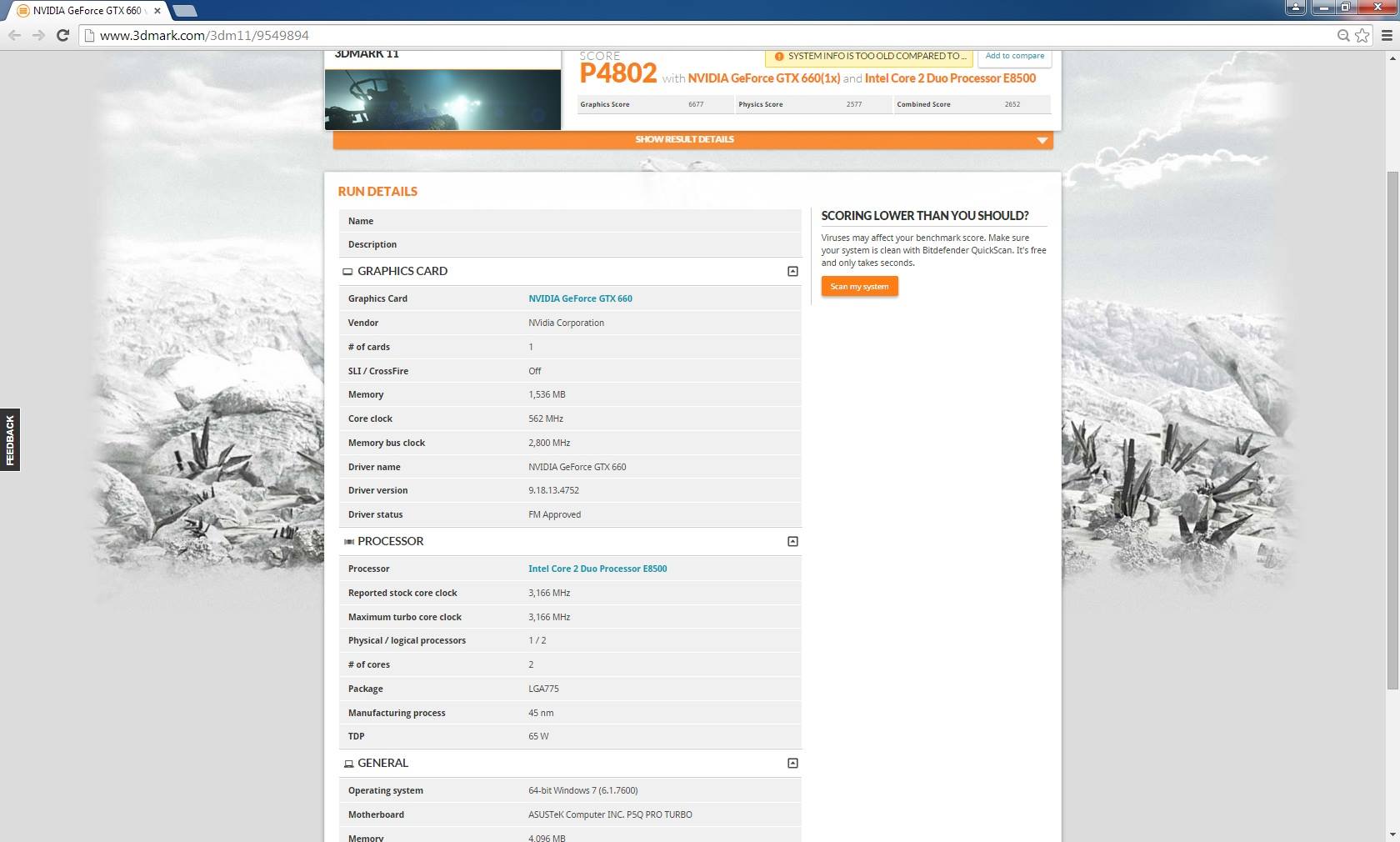Click the Name row label in Run Details
Image resolution: width=1400 pixels, height=842 pixels.
(361, 221)
